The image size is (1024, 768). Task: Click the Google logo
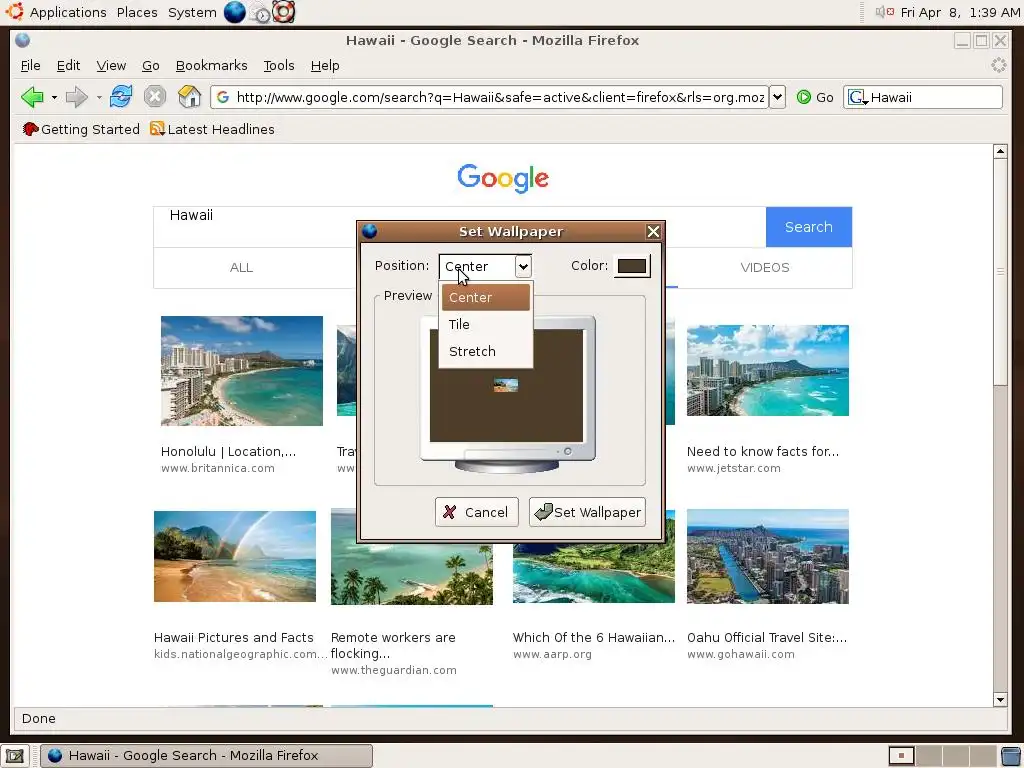503,178
